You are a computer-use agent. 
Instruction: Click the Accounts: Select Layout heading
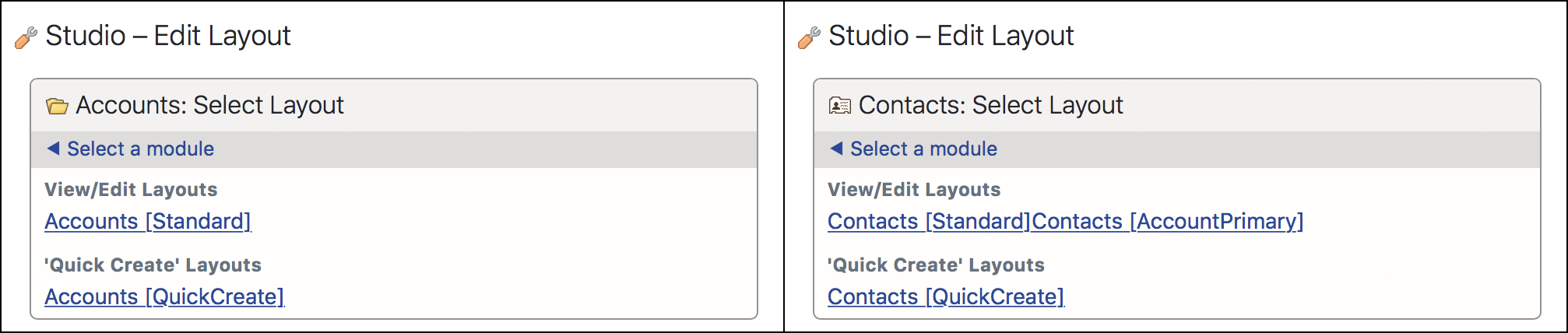[x=209, y=105]
